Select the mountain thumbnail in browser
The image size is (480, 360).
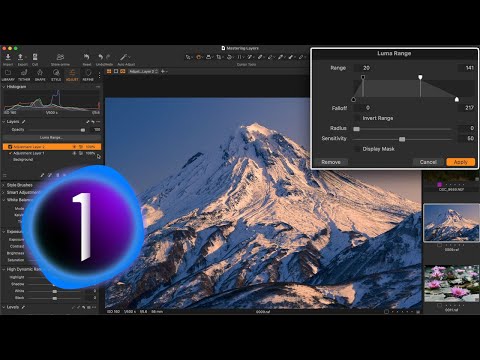tap(451, 223)
